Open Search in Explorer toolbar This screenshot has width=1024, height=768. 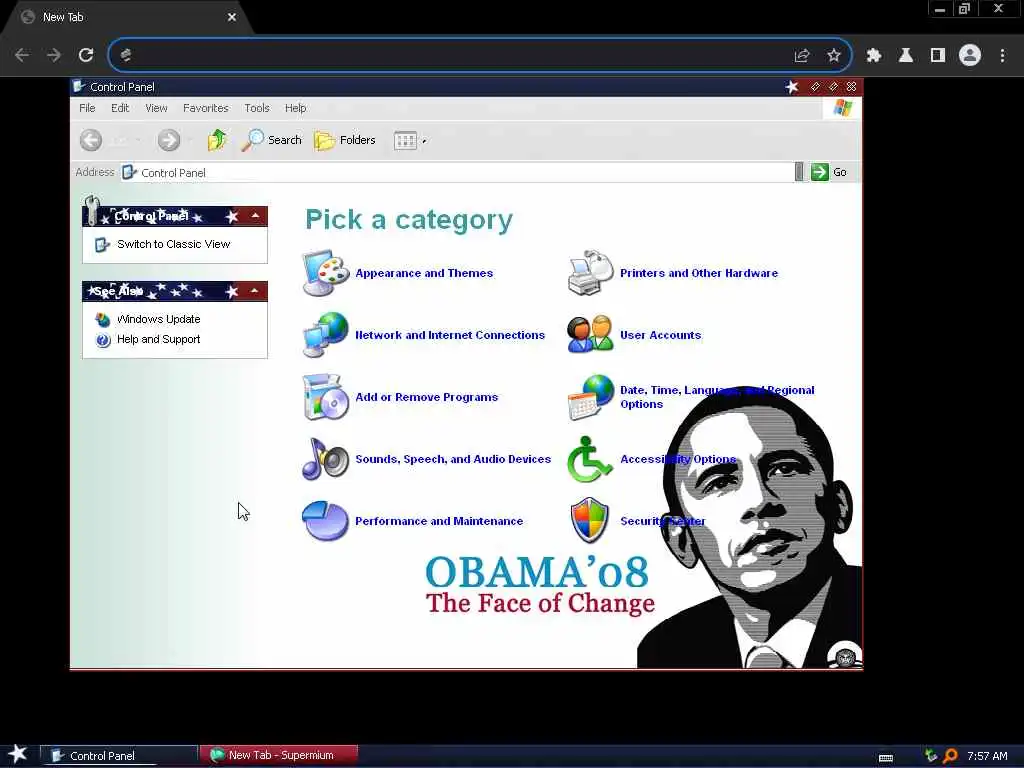272,140
